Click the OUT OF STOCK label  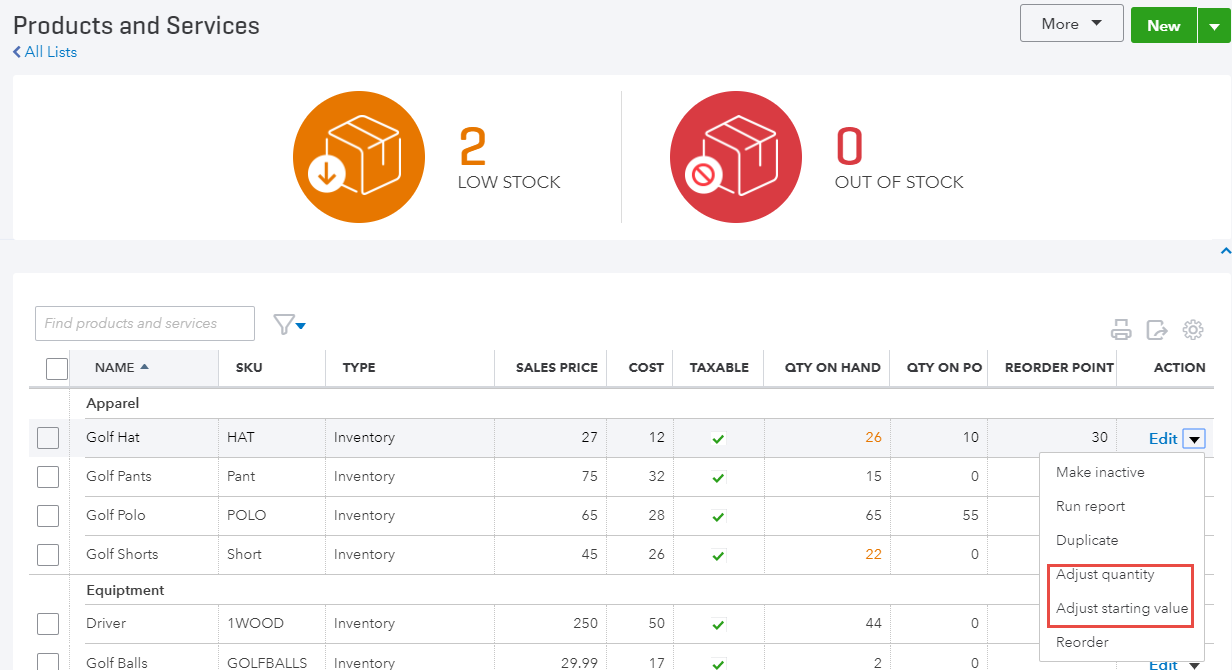click(x=899, y=182)
